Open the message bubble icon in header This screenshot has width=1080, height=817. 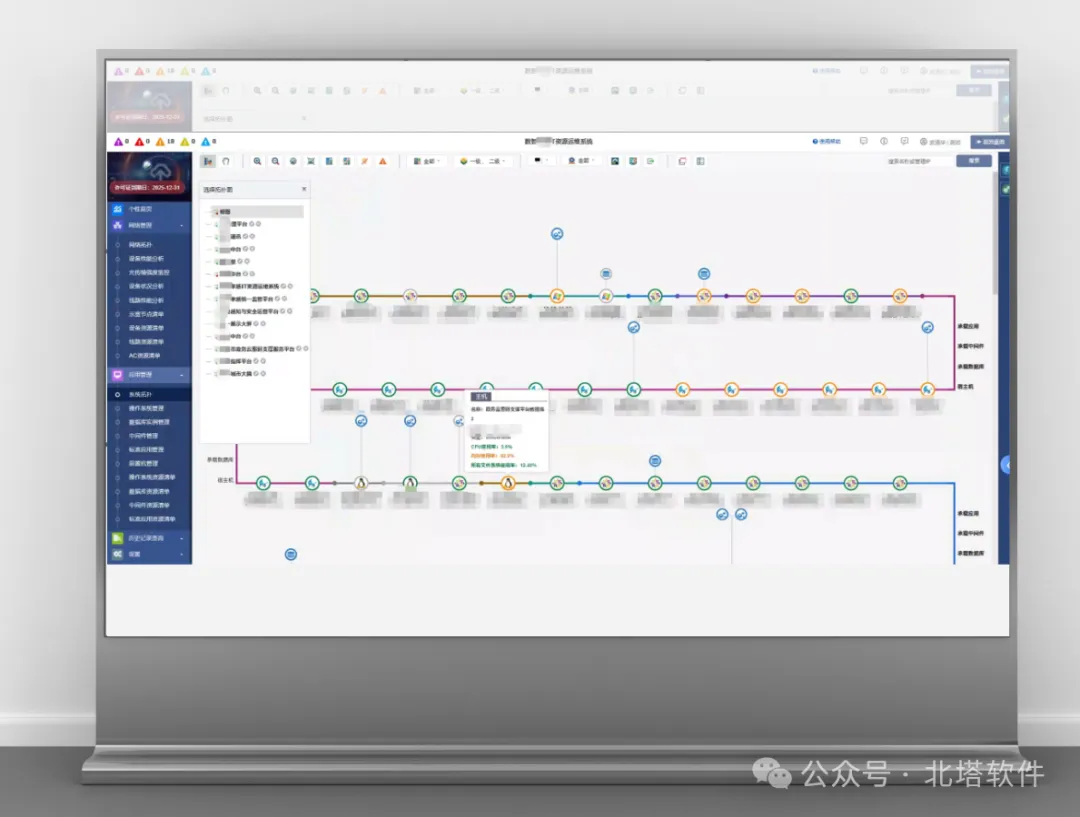point(864,141)
